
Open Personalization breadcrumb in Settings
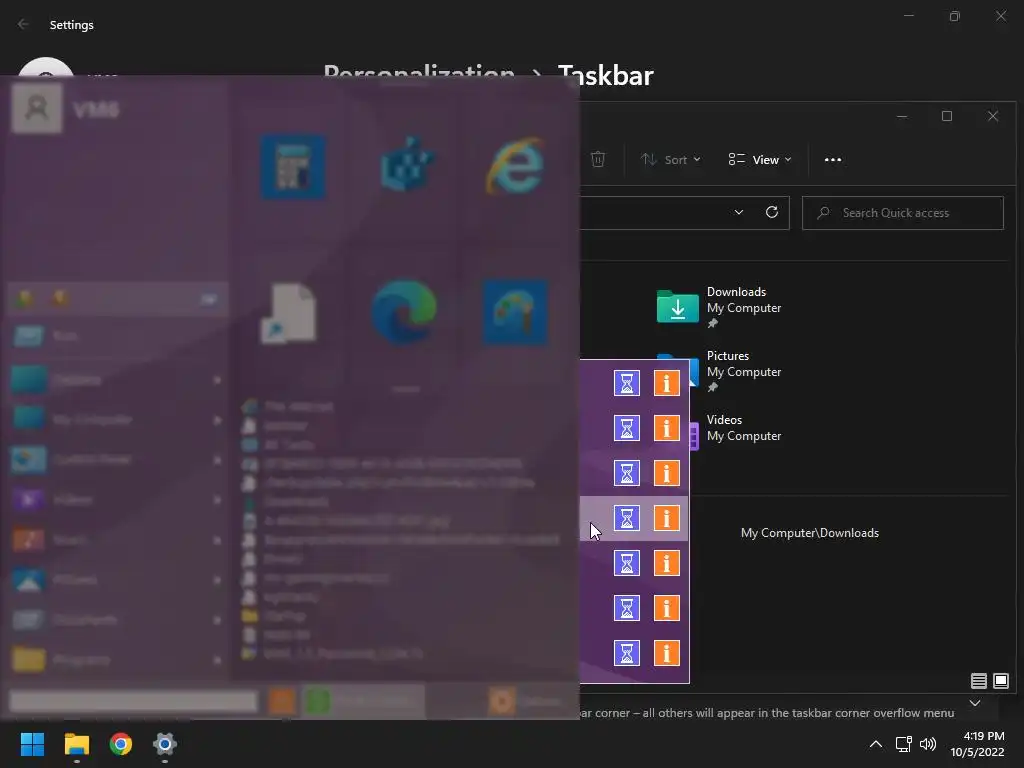point(419,74)
